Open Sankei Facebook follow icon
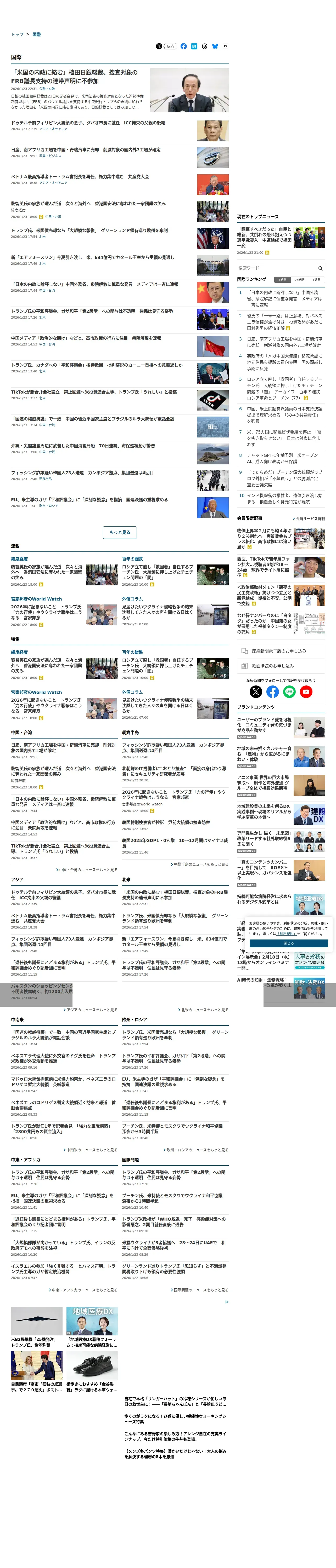This screenshot has height=1568, width=336. (273, 691)
